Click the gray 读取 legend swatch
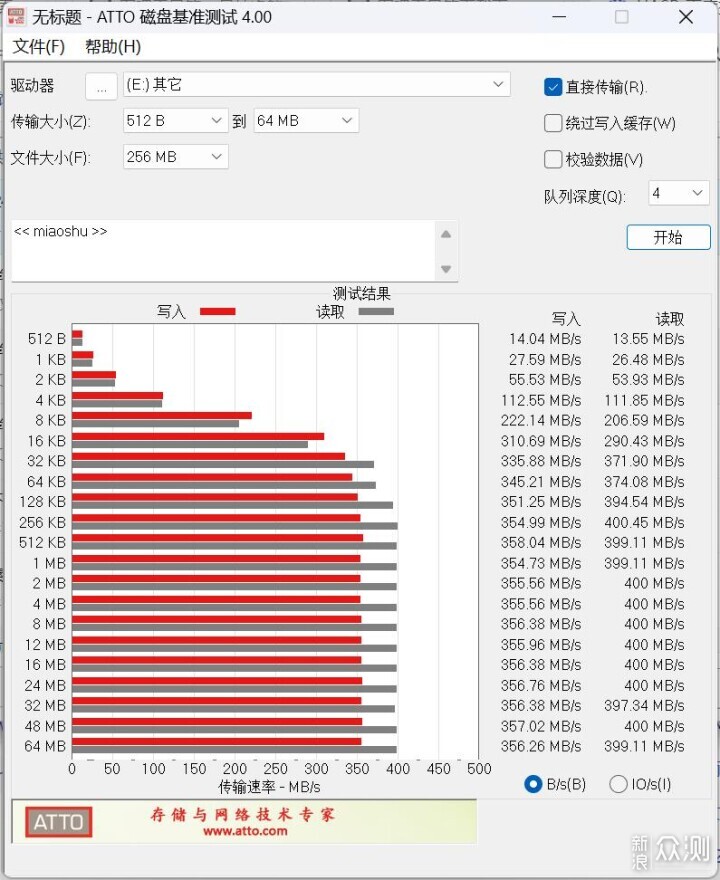The width and height of the screenshot is (720, 880). [376, 311]
